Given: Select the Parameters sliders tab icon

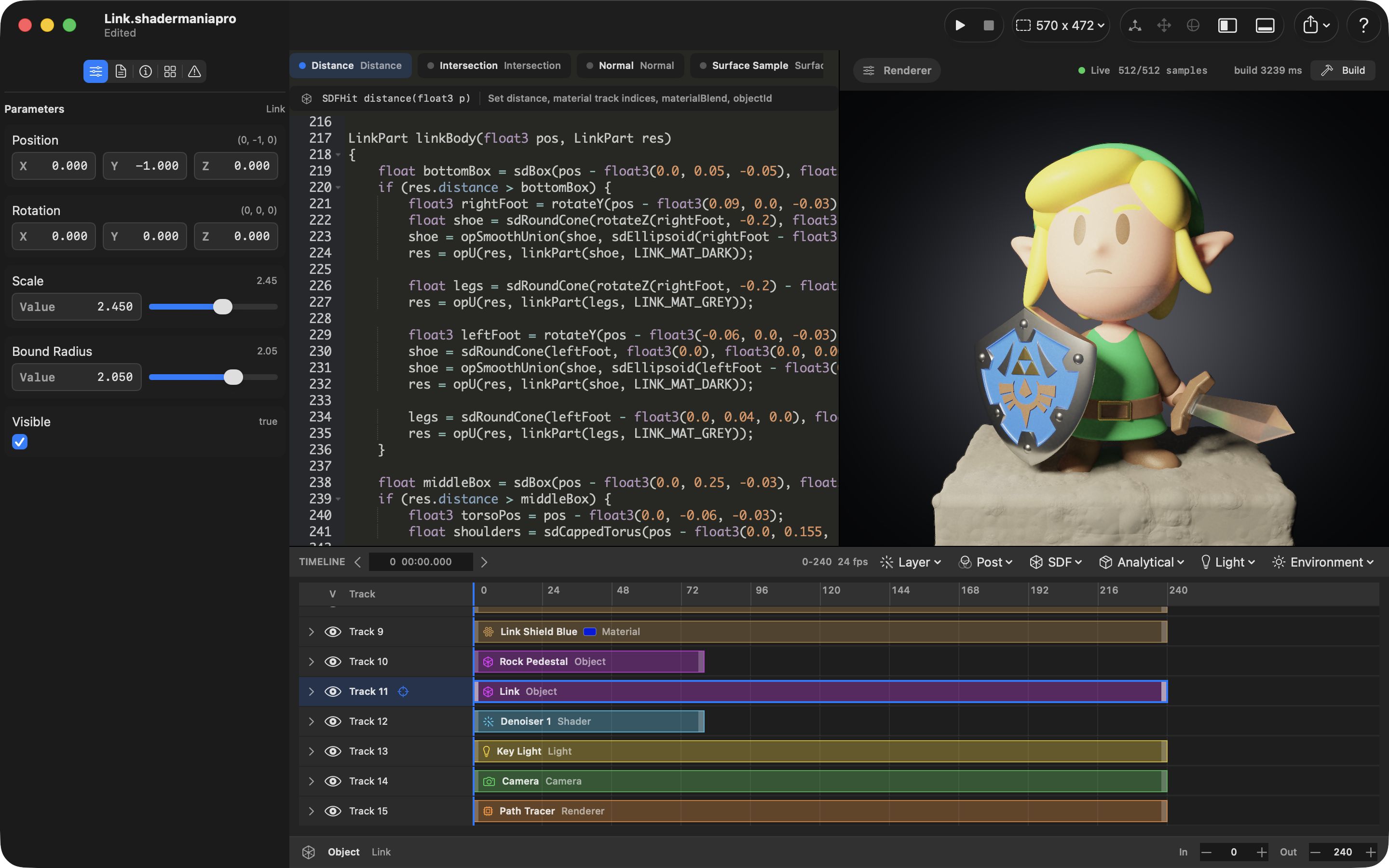Looking at the screenshot, I should [95, 71].
